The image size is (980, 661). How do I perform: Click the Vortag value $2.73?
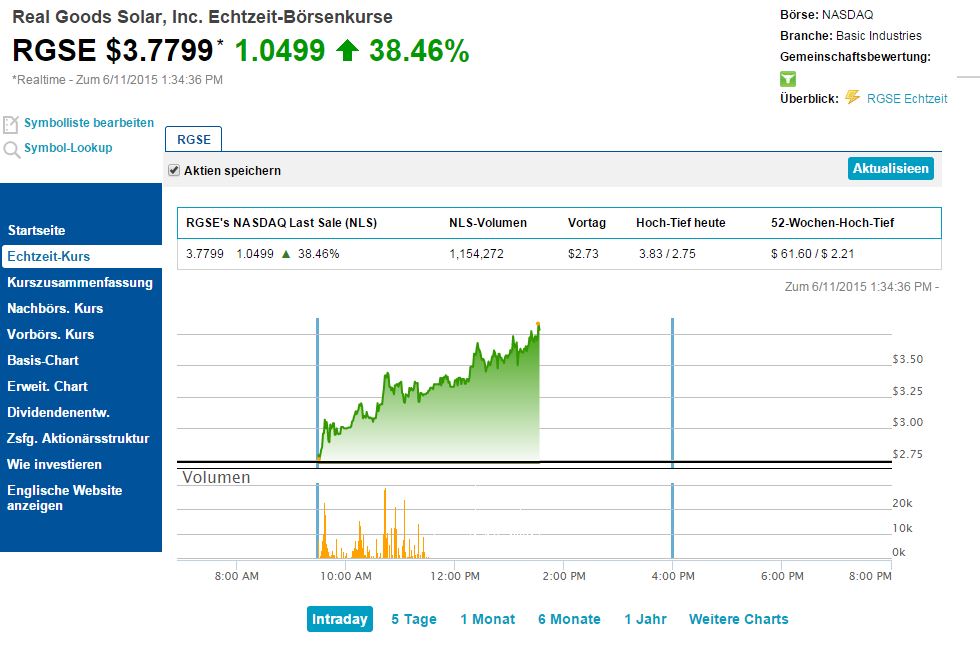[x=583, y=254]
